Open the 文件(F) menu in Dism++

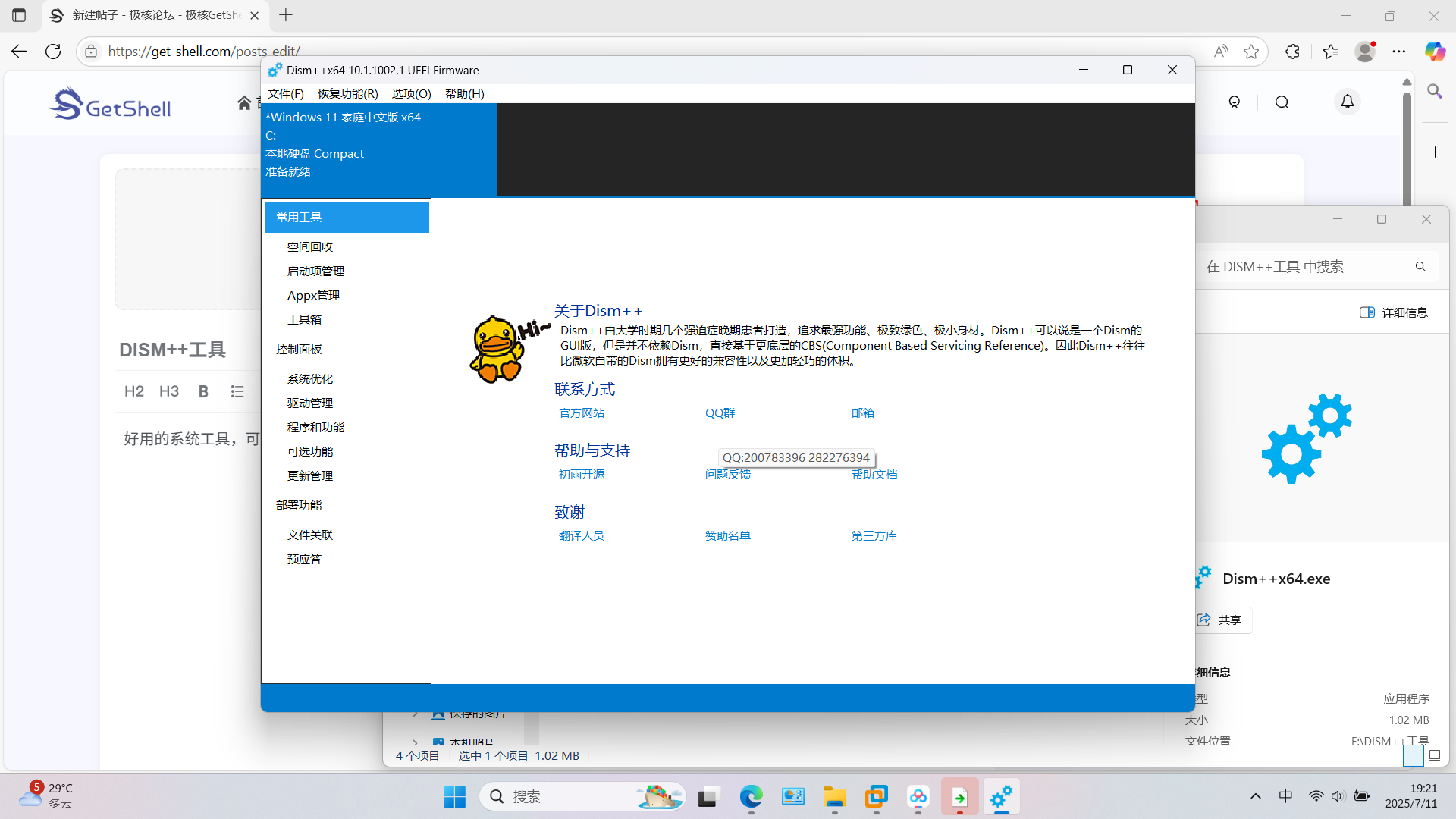coord(285,93)
